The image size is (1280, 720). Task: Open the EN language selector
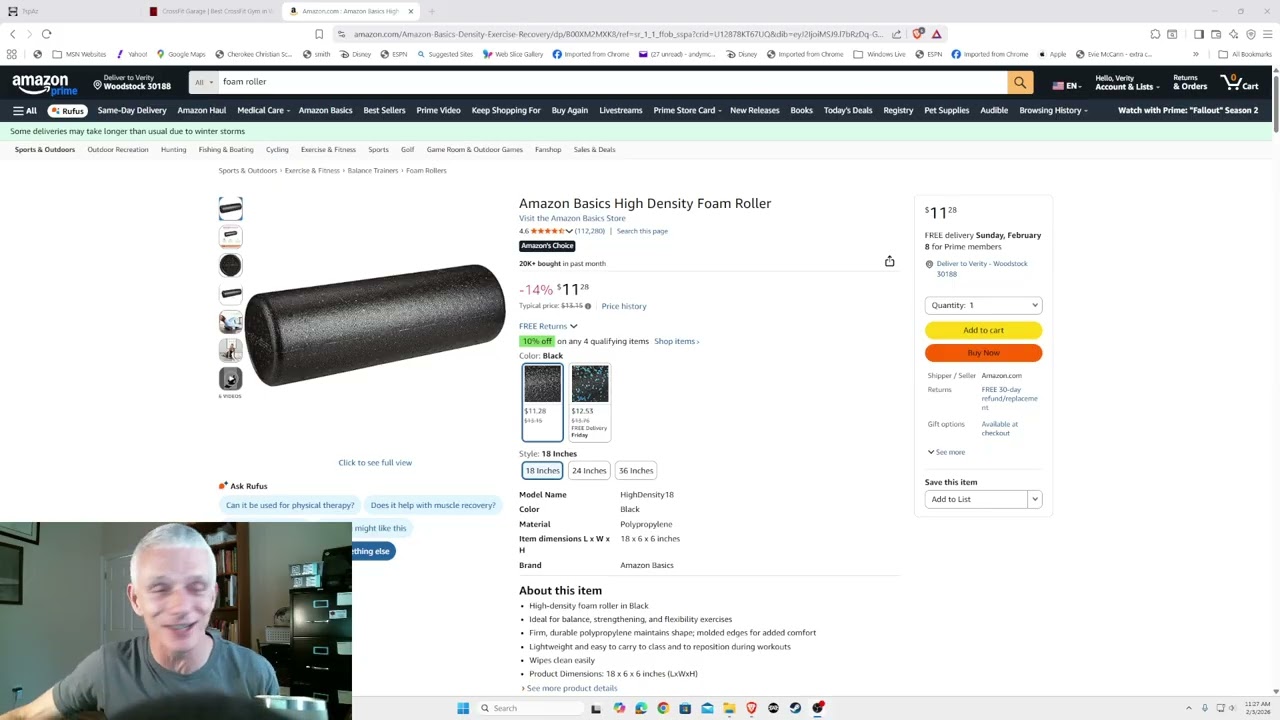point(1066,86)
